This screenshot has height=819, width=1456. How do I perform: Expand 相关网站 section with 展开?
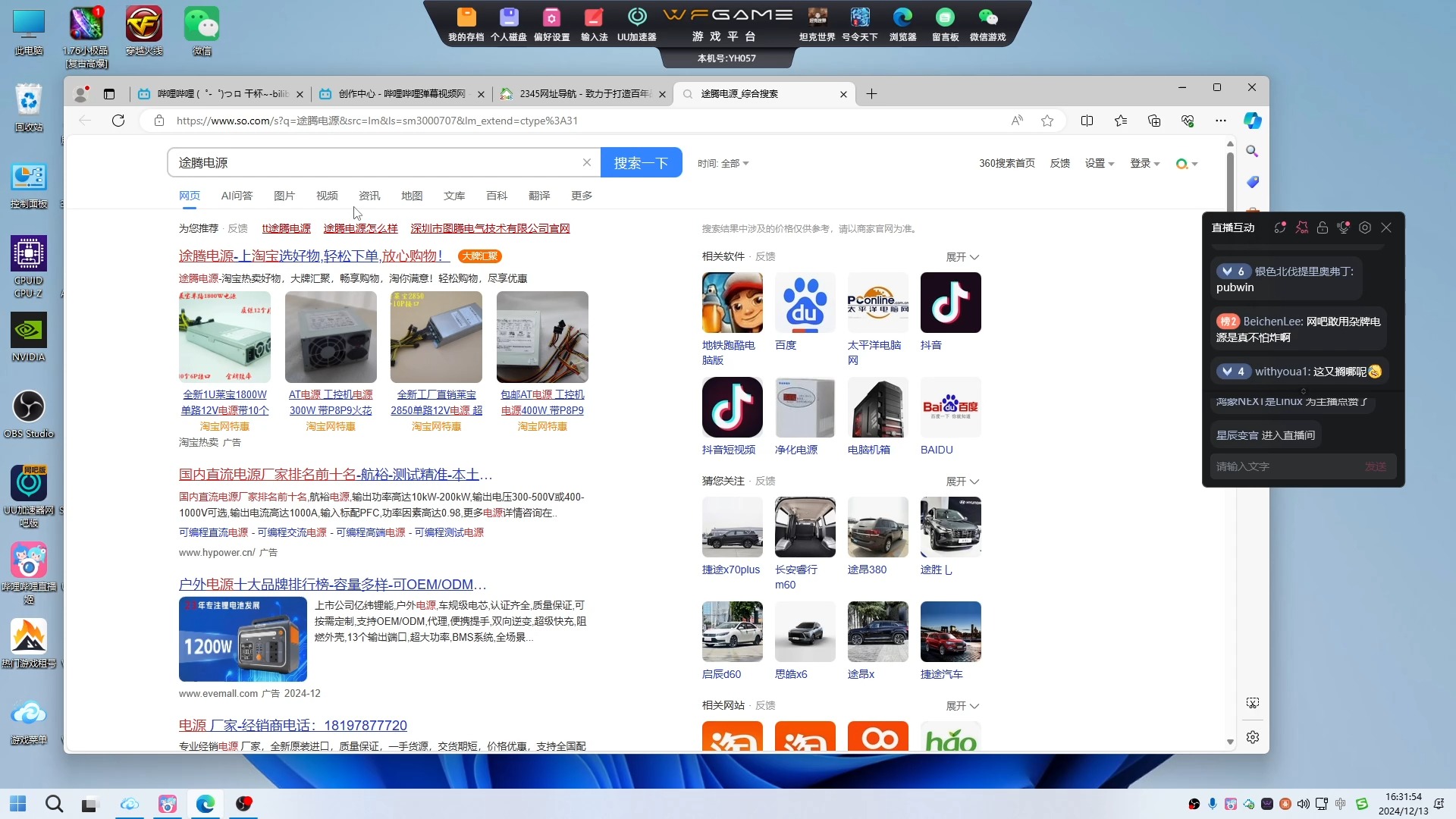(962, 706)
